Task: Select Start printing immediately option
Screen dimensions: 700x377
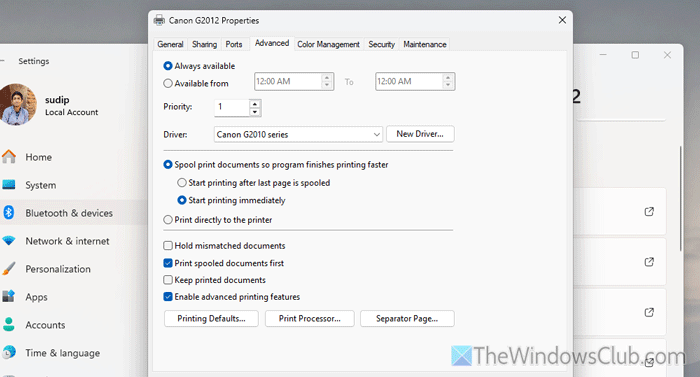Action: pyautogui.click(x=182, y=200)
